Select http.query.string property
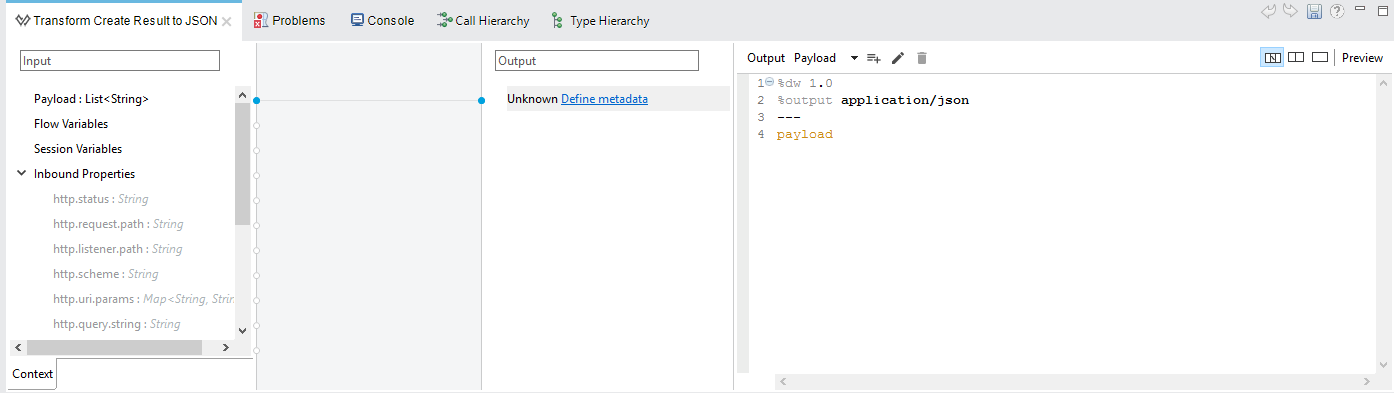1394x393 pixels. (117, 324)
